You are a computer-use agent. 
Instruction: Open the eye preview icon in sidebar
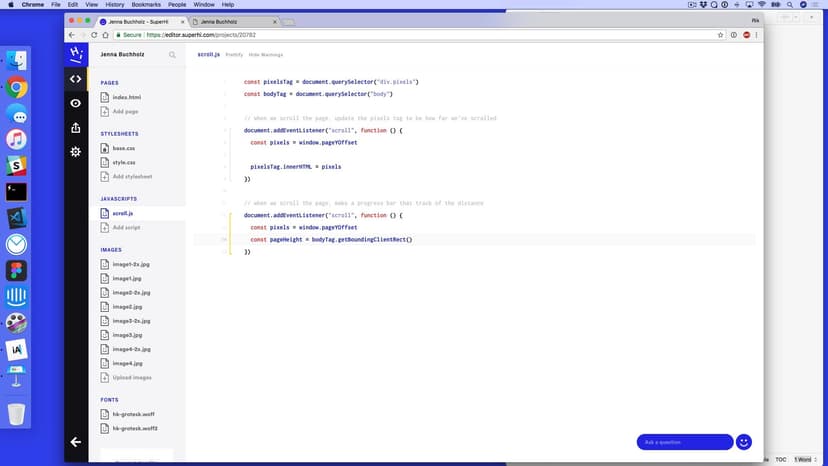point(75,103)
